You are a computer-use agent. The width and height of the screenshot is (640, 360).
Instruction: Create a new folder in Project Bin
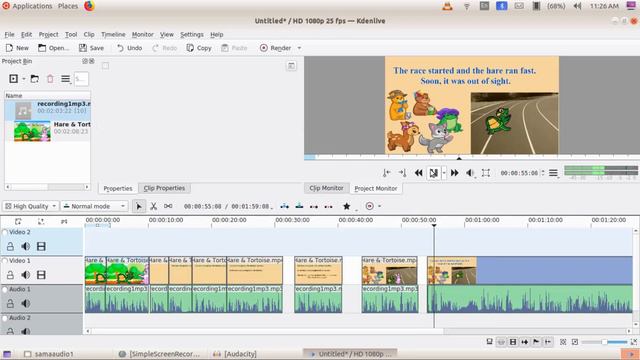35,79
